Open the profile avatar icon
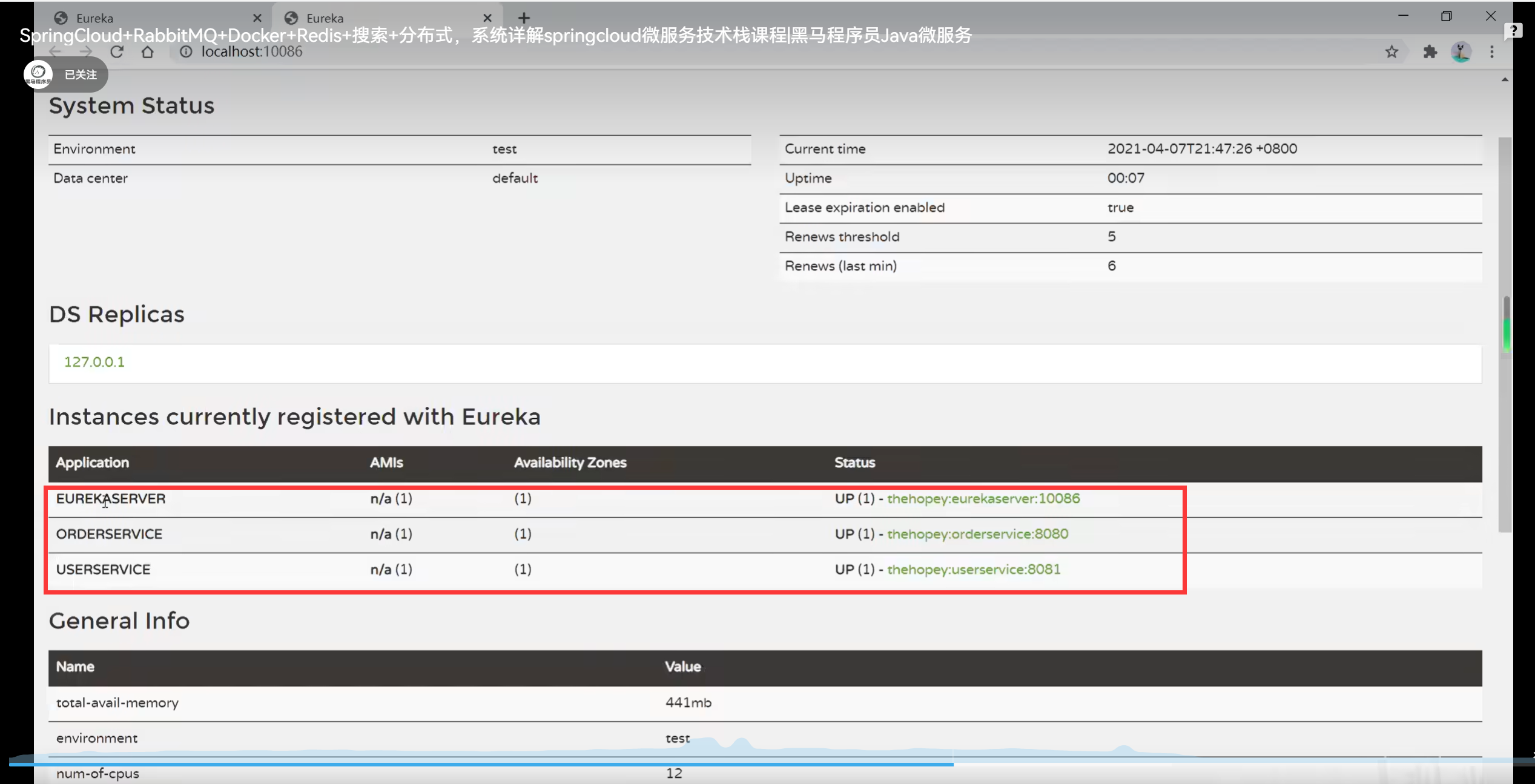 pos(1461,52)
